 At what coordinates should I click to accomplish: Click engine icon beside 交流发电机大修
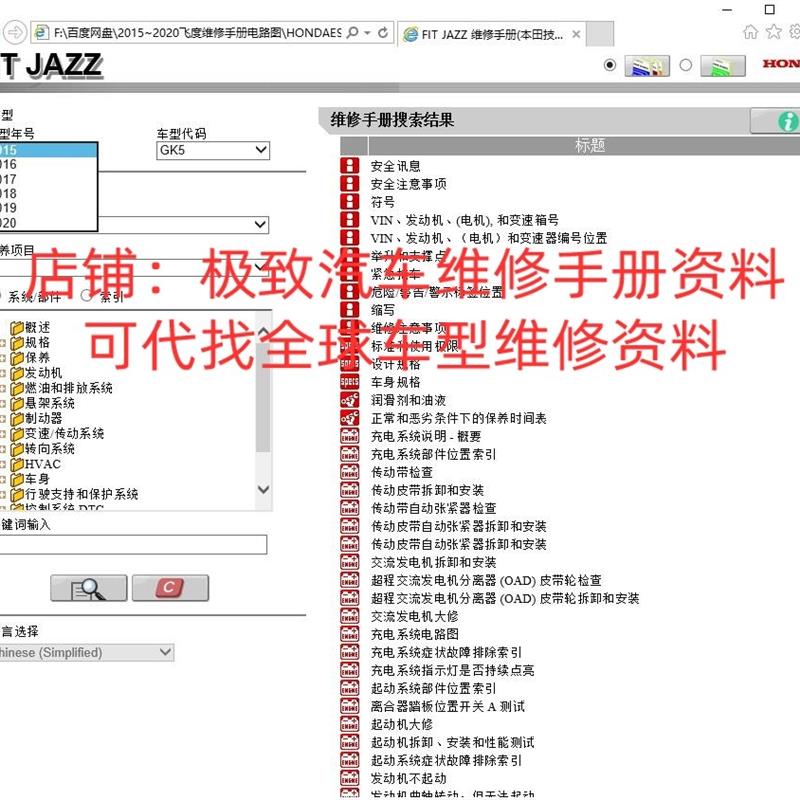click(x=349, y=616)
